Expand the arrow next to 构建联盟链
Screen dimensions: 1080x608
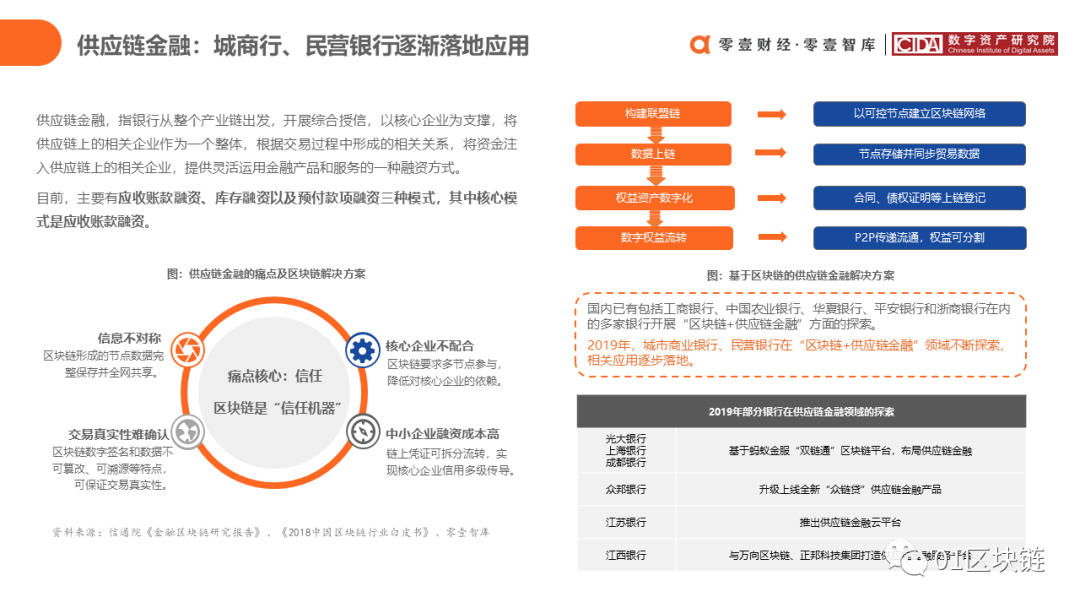772,113
